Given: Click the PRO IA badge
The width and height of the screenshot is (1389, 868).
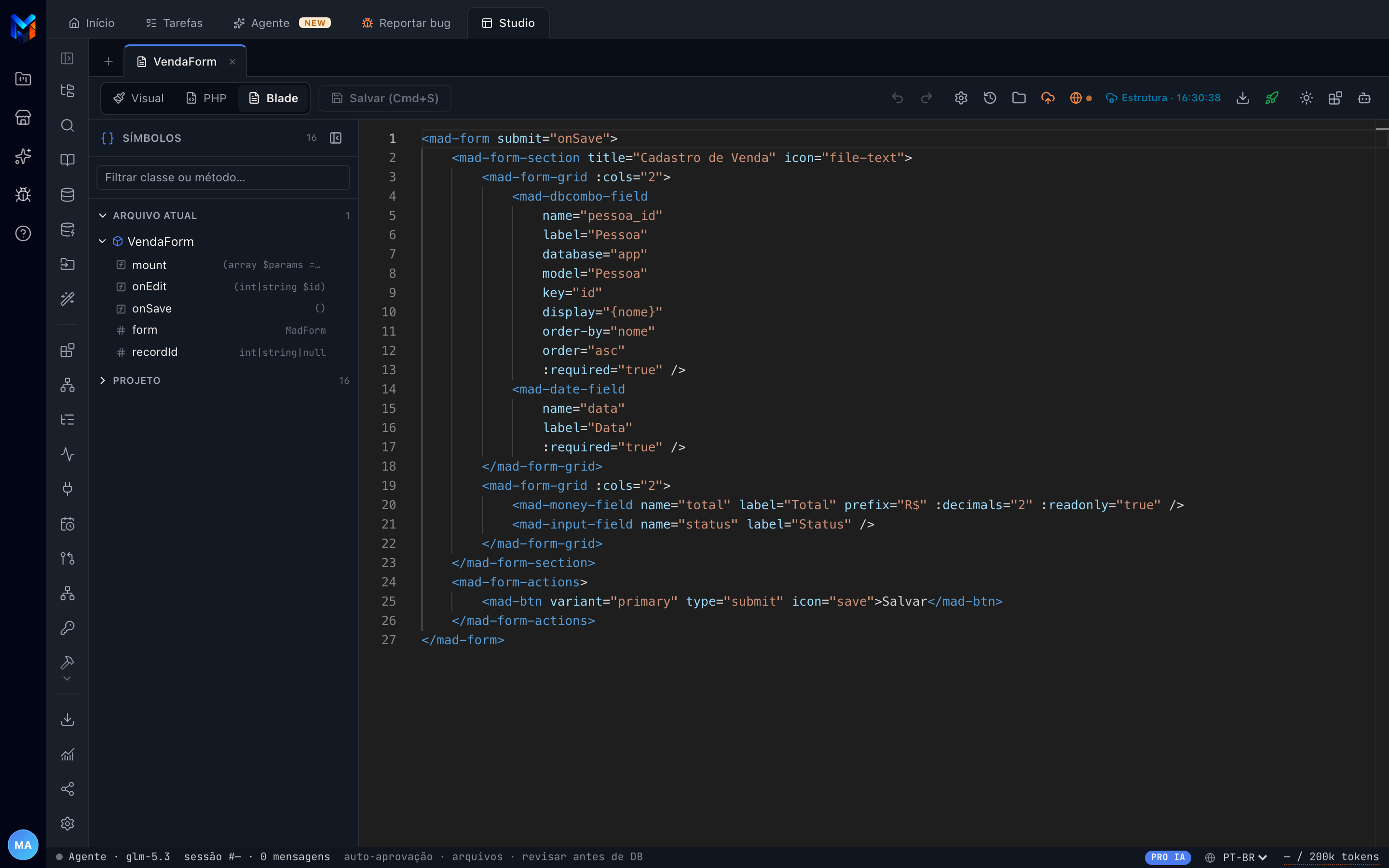Looking at the screenshot, I should pos(1168,857).
